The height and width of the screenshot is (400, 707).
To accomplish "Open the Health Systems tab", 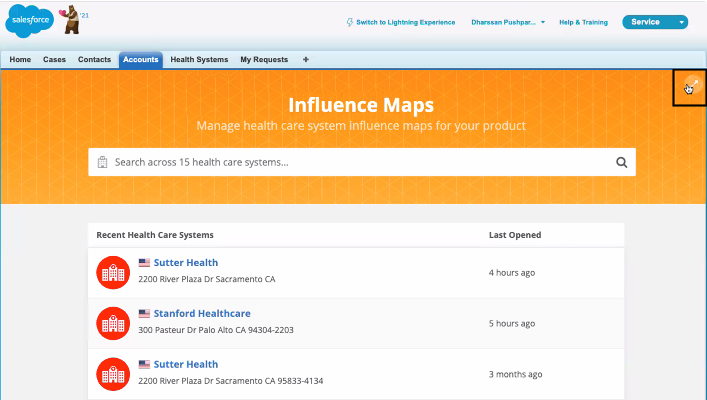I will point(199,60).
